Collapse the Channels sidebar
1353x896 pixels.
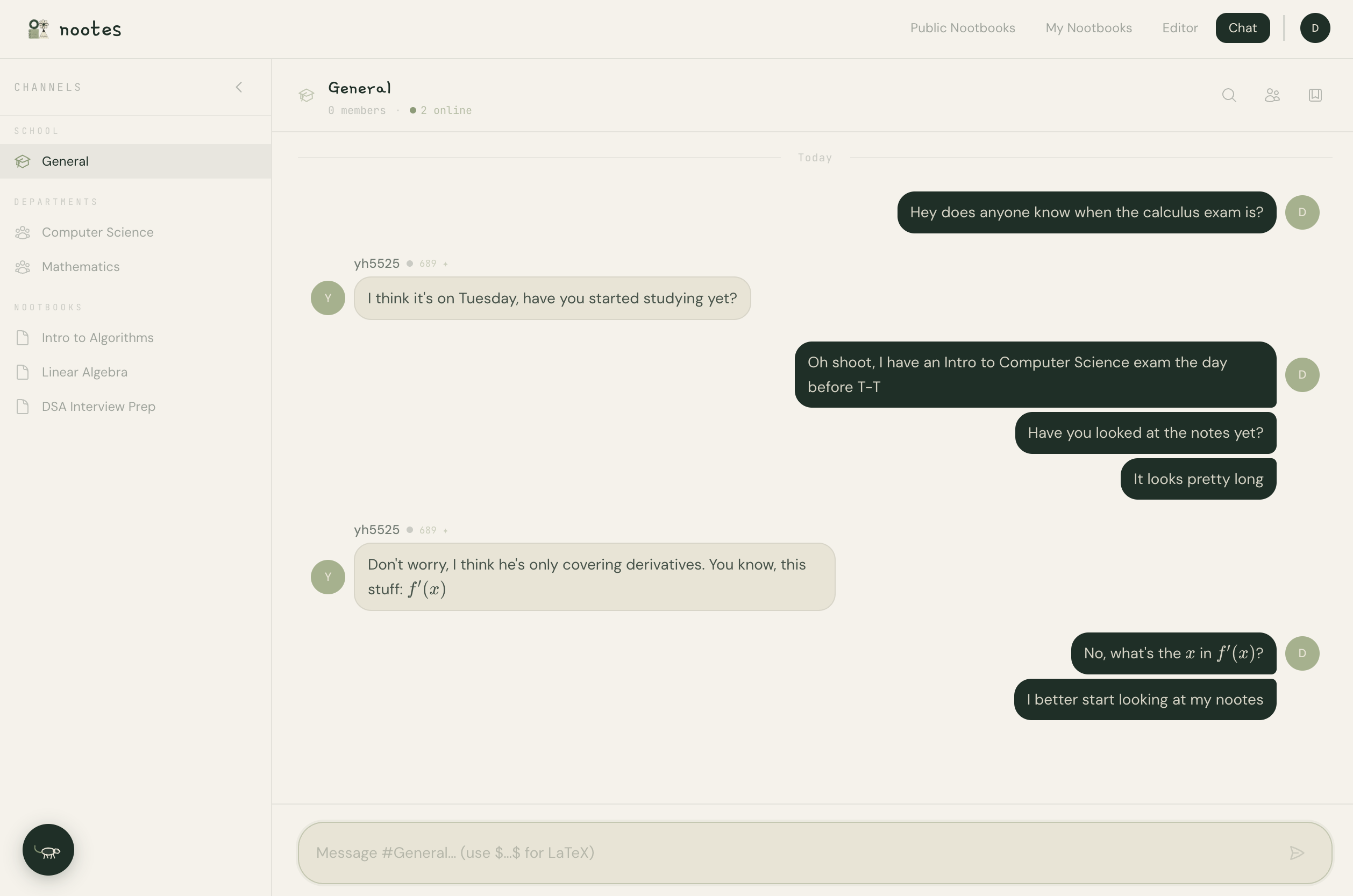click(x=239, y=88)
